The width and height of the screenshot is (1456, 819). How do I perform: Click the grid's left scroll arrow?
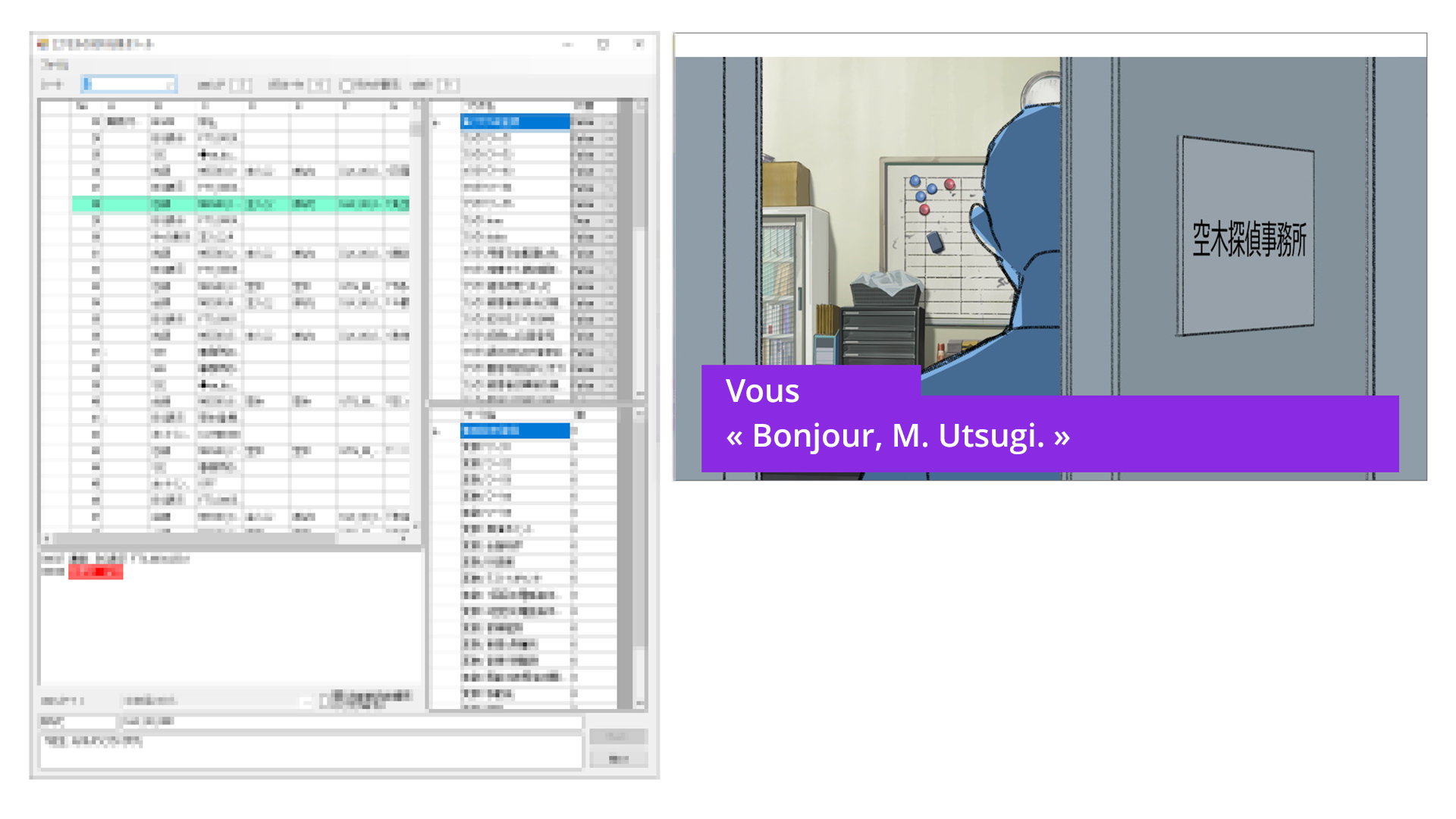(47, 538)
